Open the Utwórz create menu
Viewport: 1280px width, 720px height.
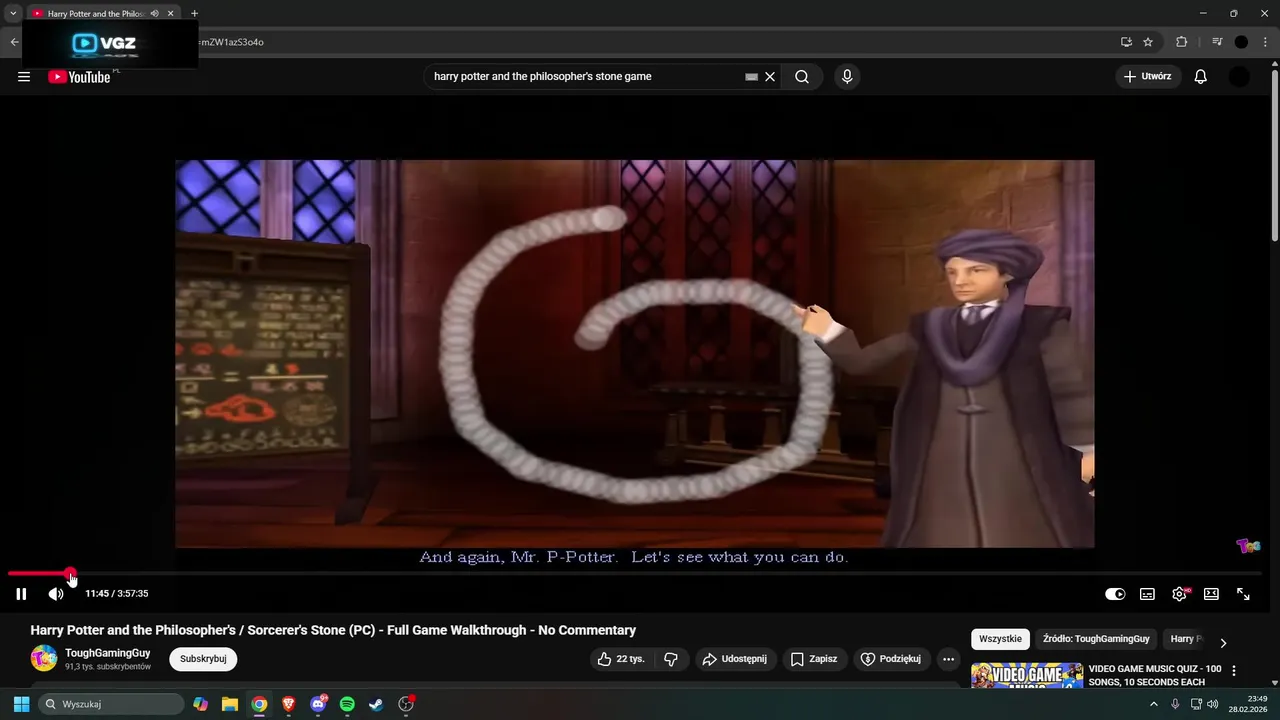(x=1147, y=76)
